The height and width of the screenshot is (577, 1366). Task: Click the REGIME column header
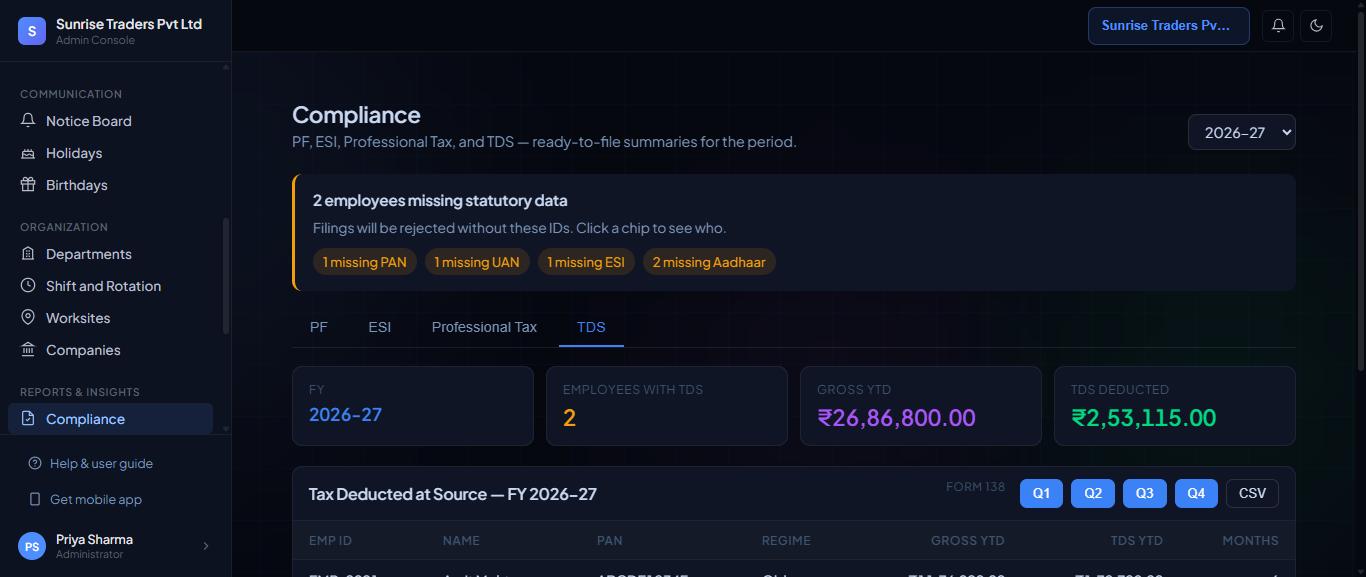(786, 540)
